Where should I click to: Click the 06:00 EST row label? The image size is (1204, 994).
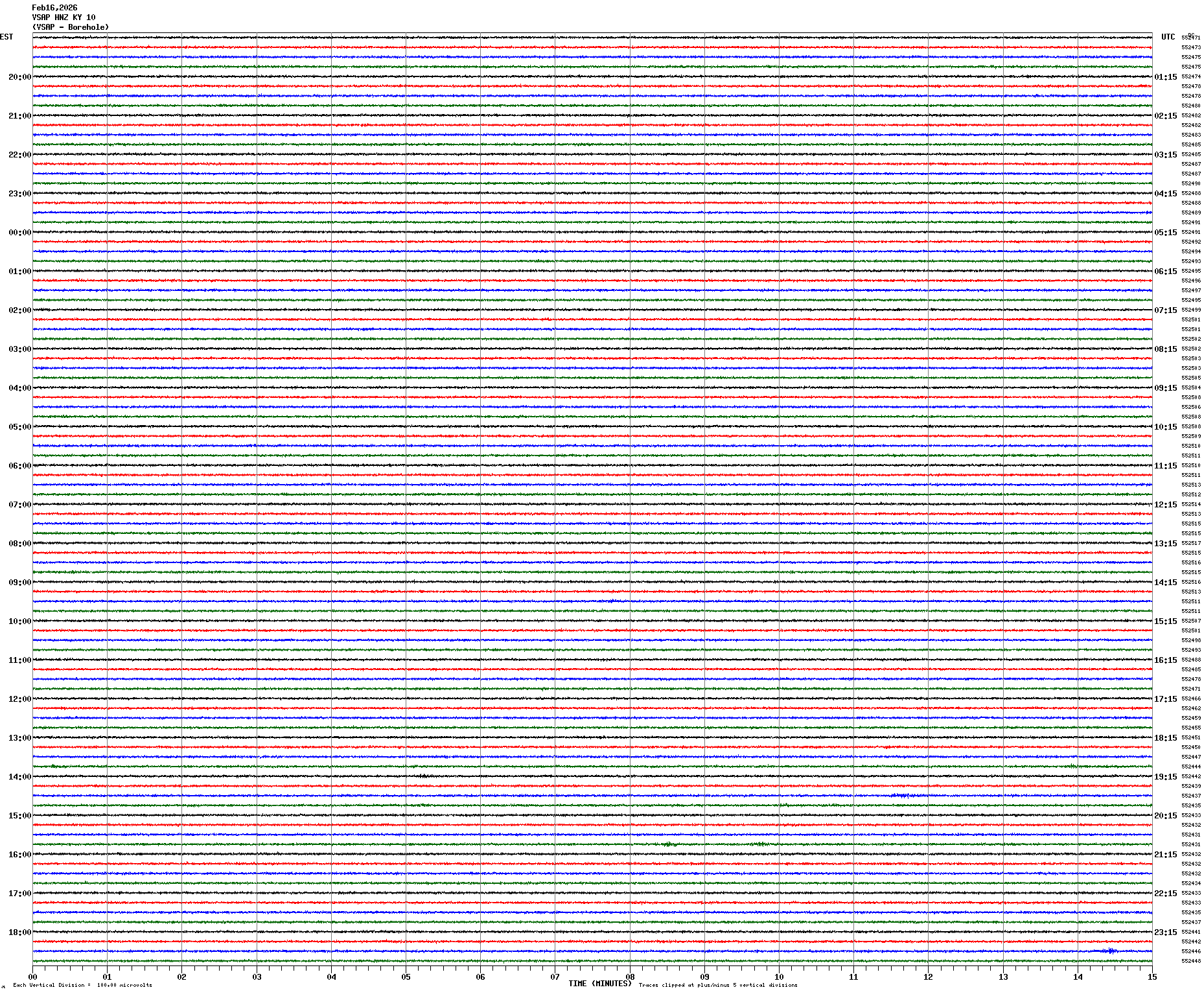pyautogui.click(x=19, y=466)
